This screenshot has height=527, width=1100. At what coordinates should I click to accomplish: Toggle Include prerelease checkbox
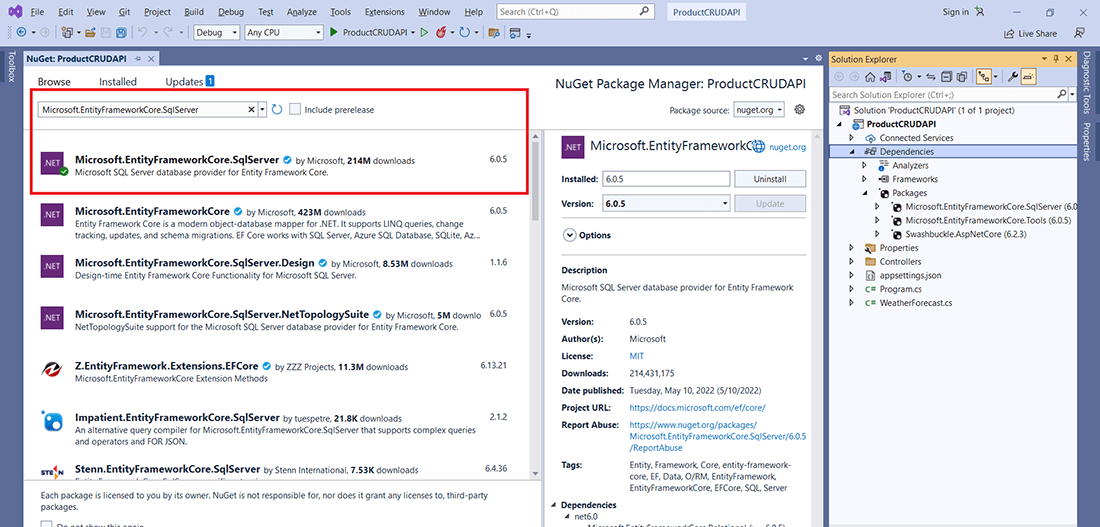(x=295, y=109)
